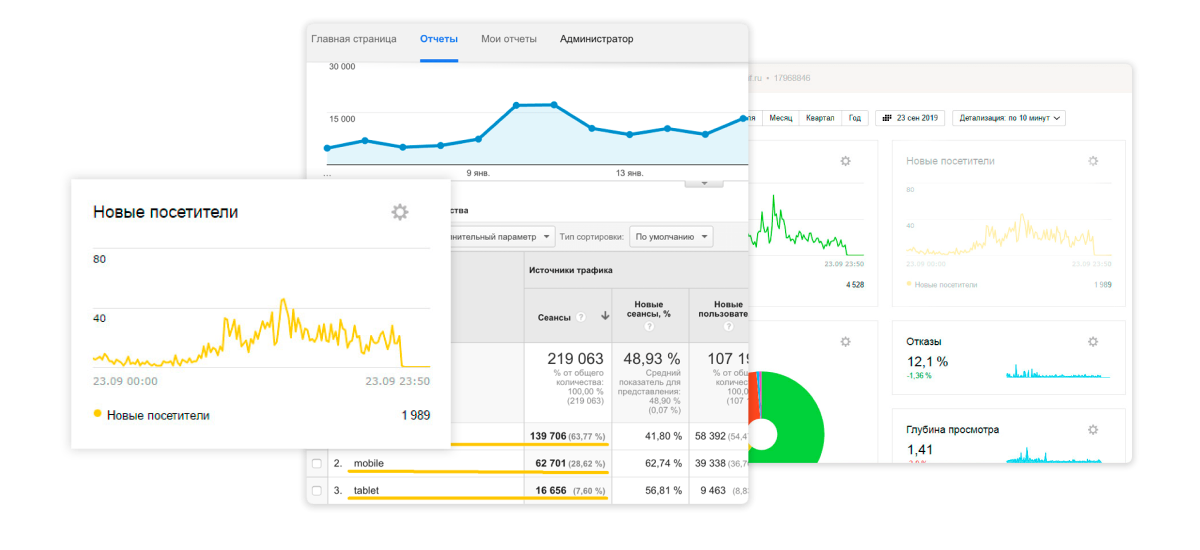The height and width of the screenshot is (550, 1200).
Task: Go to the Главная страница tab
Action: [x=353, y=39]
